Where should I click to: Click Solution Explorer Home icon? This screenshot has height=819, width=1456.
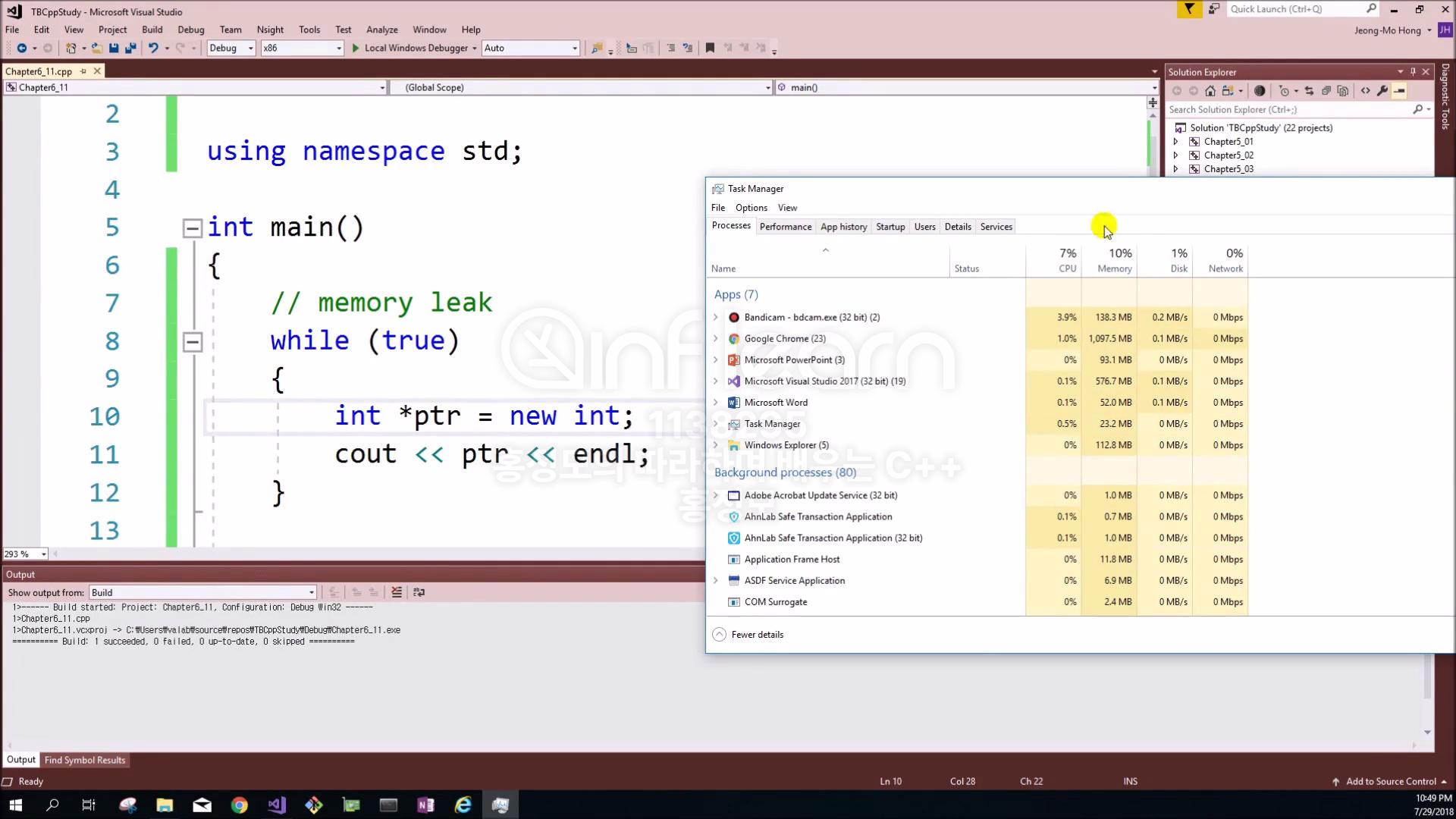[x=1210, y=91]
